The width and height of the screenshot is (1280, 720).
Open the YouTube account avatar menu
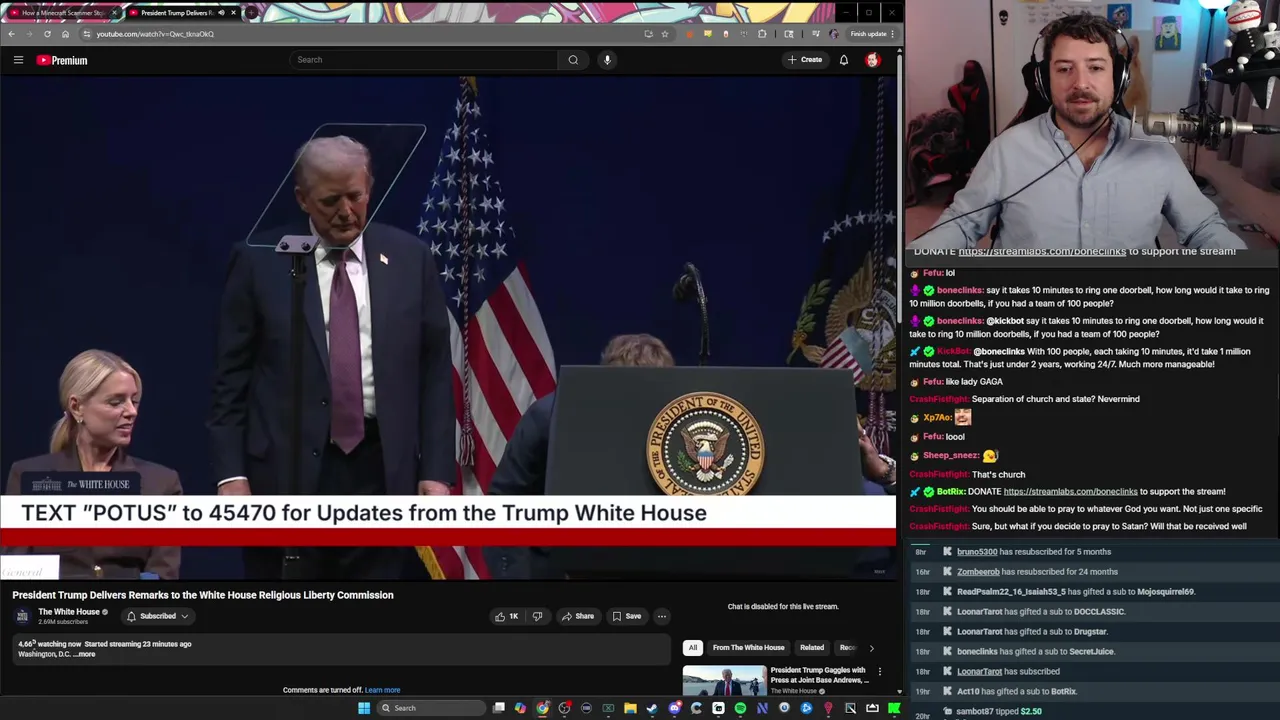coord(872,60)
